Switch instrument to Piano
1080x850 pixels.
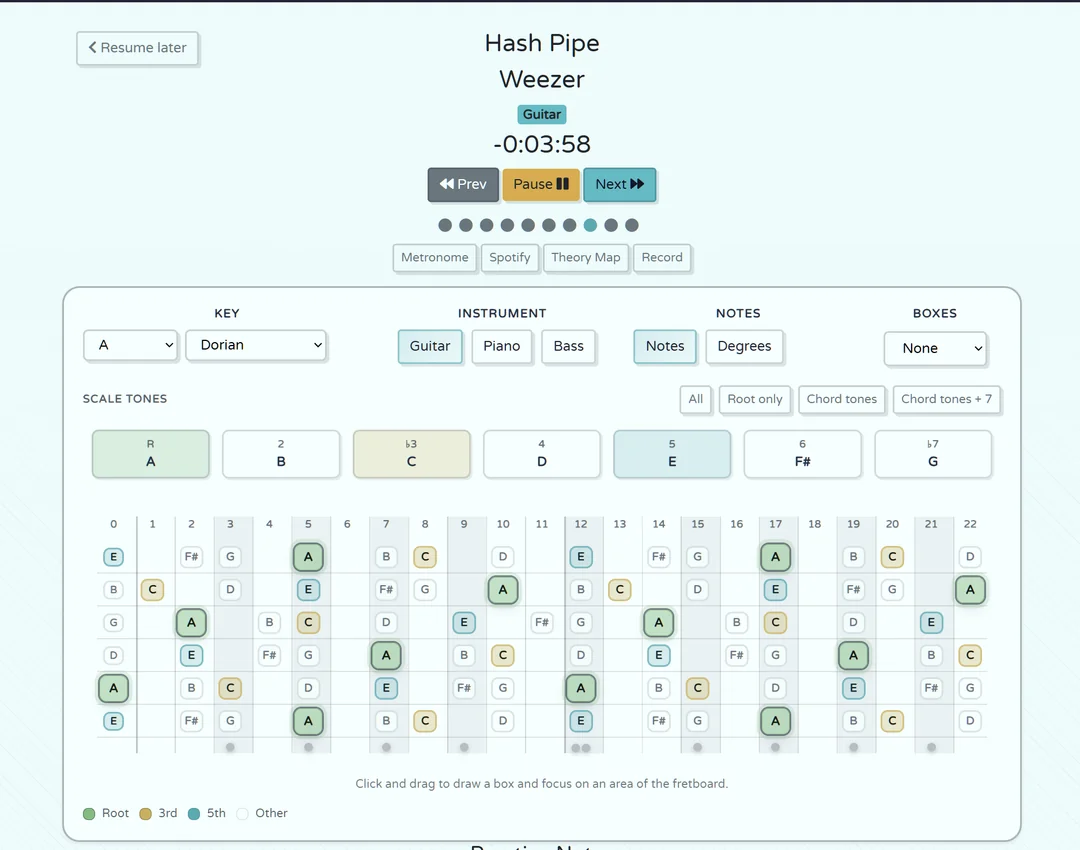pos(501,346)
